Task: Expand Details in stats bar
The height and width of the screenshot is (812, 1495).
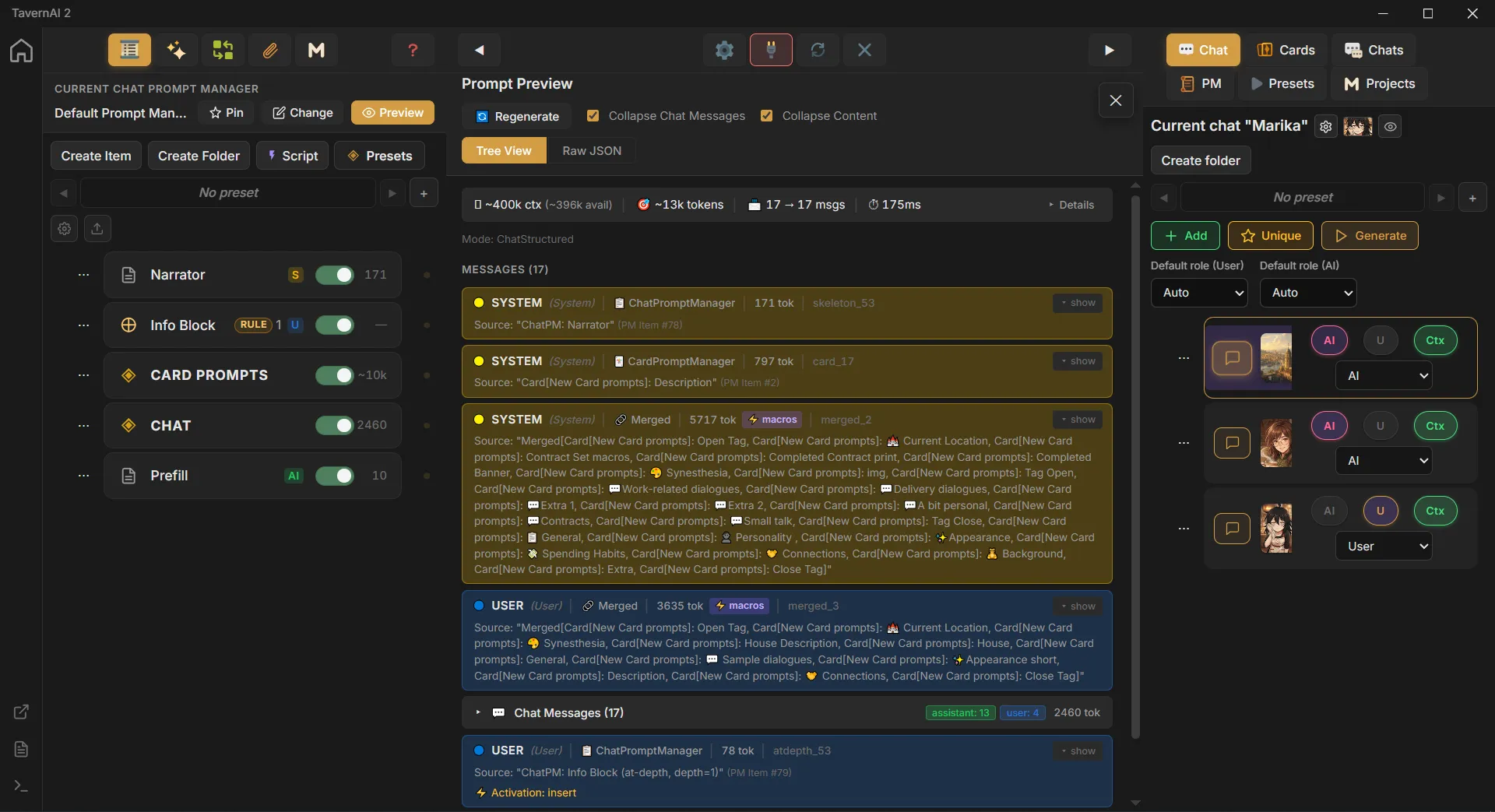Action: point(1071,205)
